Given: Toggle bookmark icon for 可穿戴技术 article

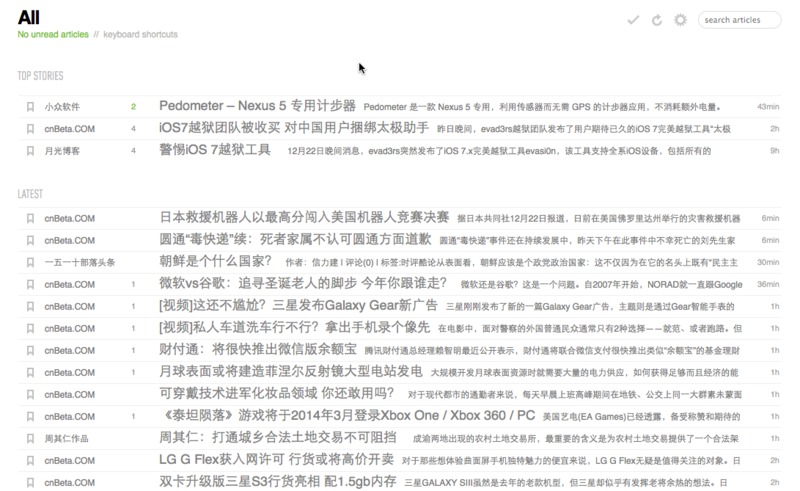Looking at the screenshot, I should [30, 395].
